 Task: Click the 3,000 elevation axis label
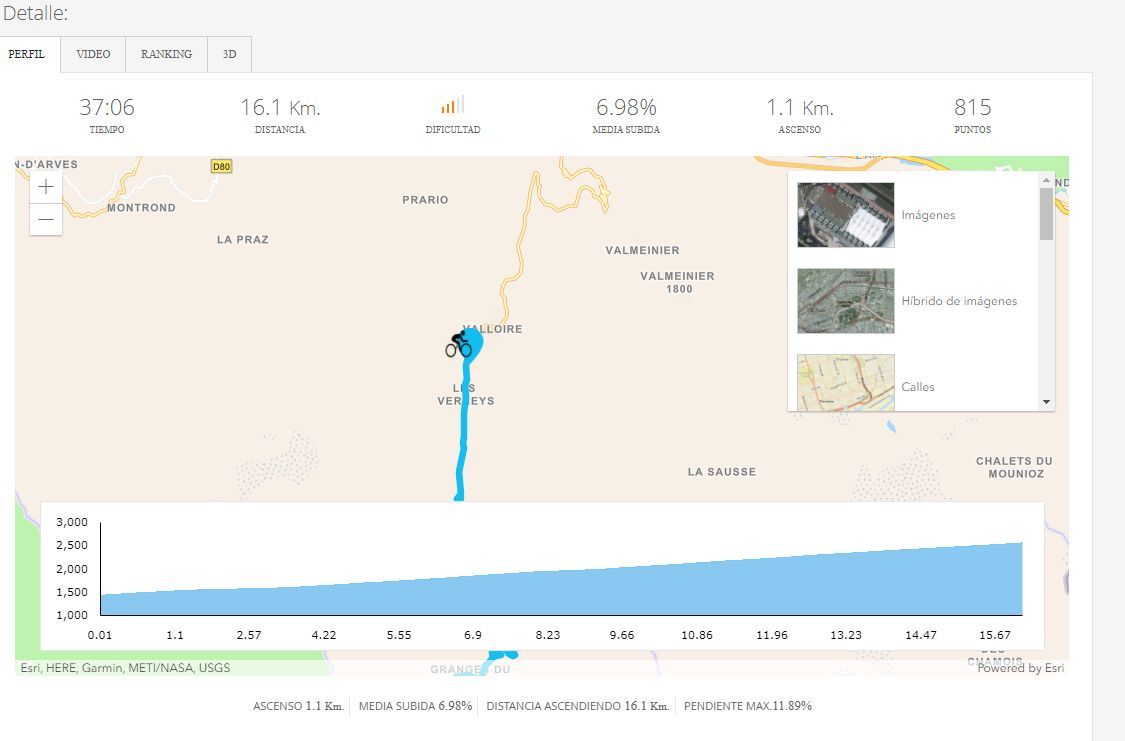tap(72, 522)
